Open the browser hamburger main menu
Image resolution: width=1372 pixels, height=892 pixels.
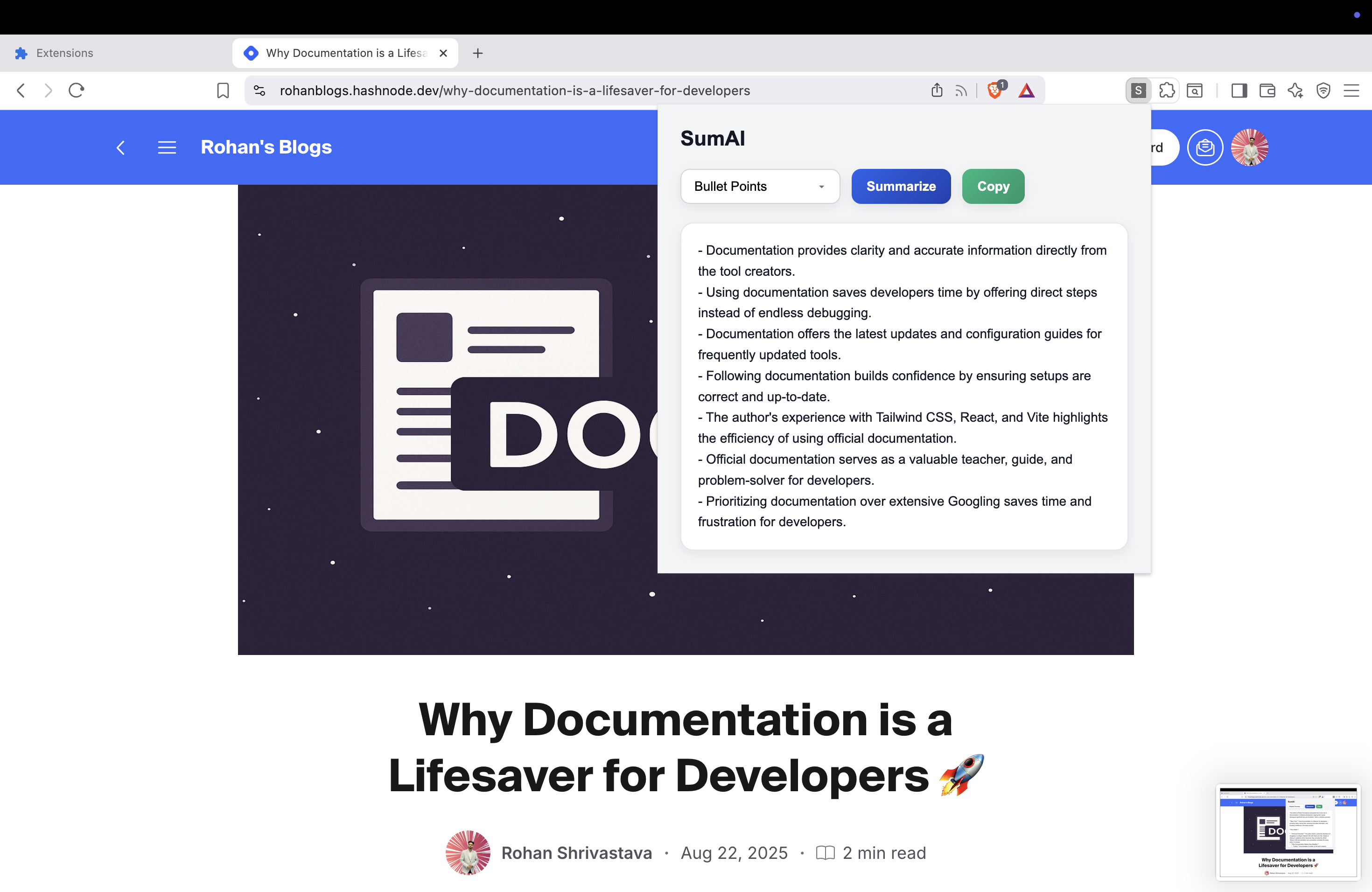click(1351, 91)
